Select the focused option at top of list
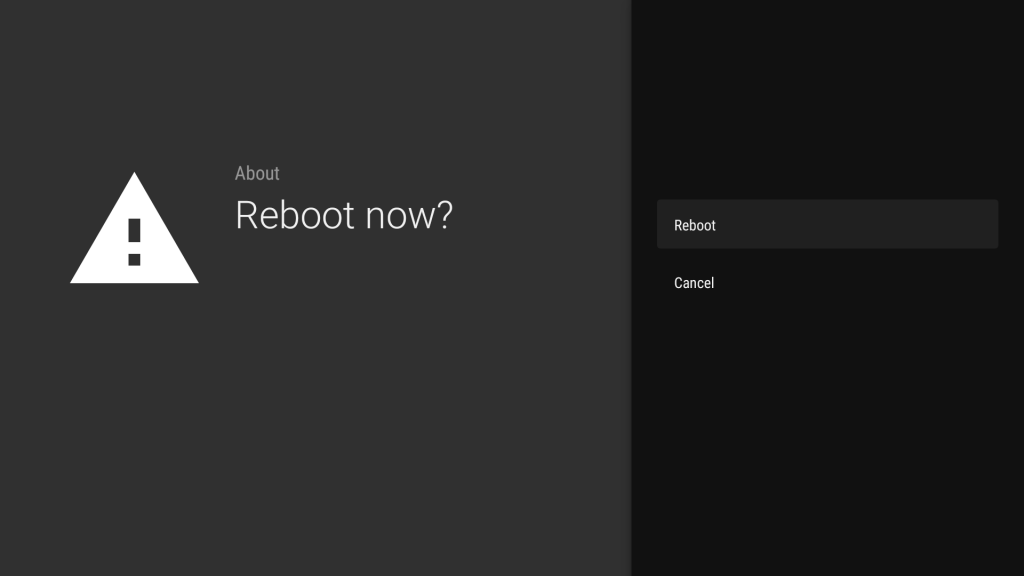This screenshot has width=1024, height=576. (x=827, y=224)
